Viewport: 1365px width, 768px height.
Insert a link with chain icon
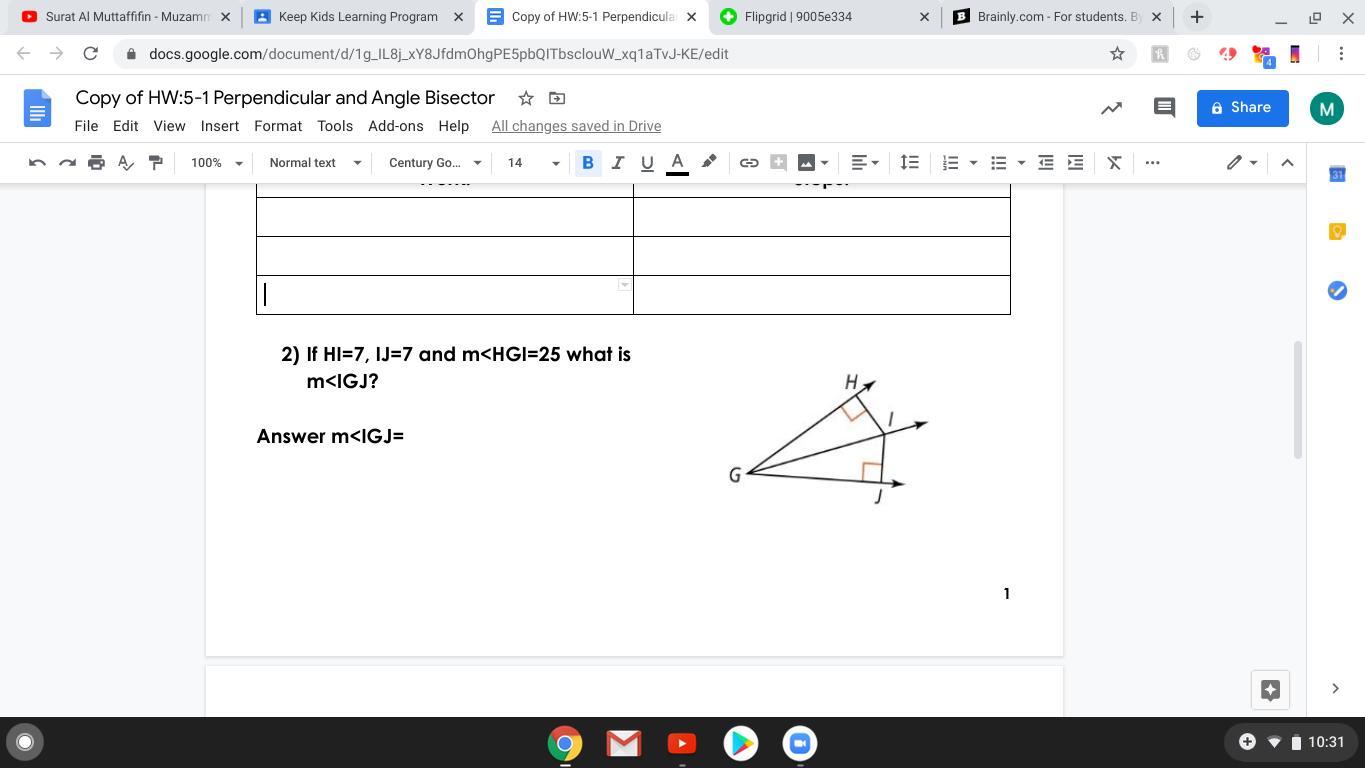click(x=749, y=163)
